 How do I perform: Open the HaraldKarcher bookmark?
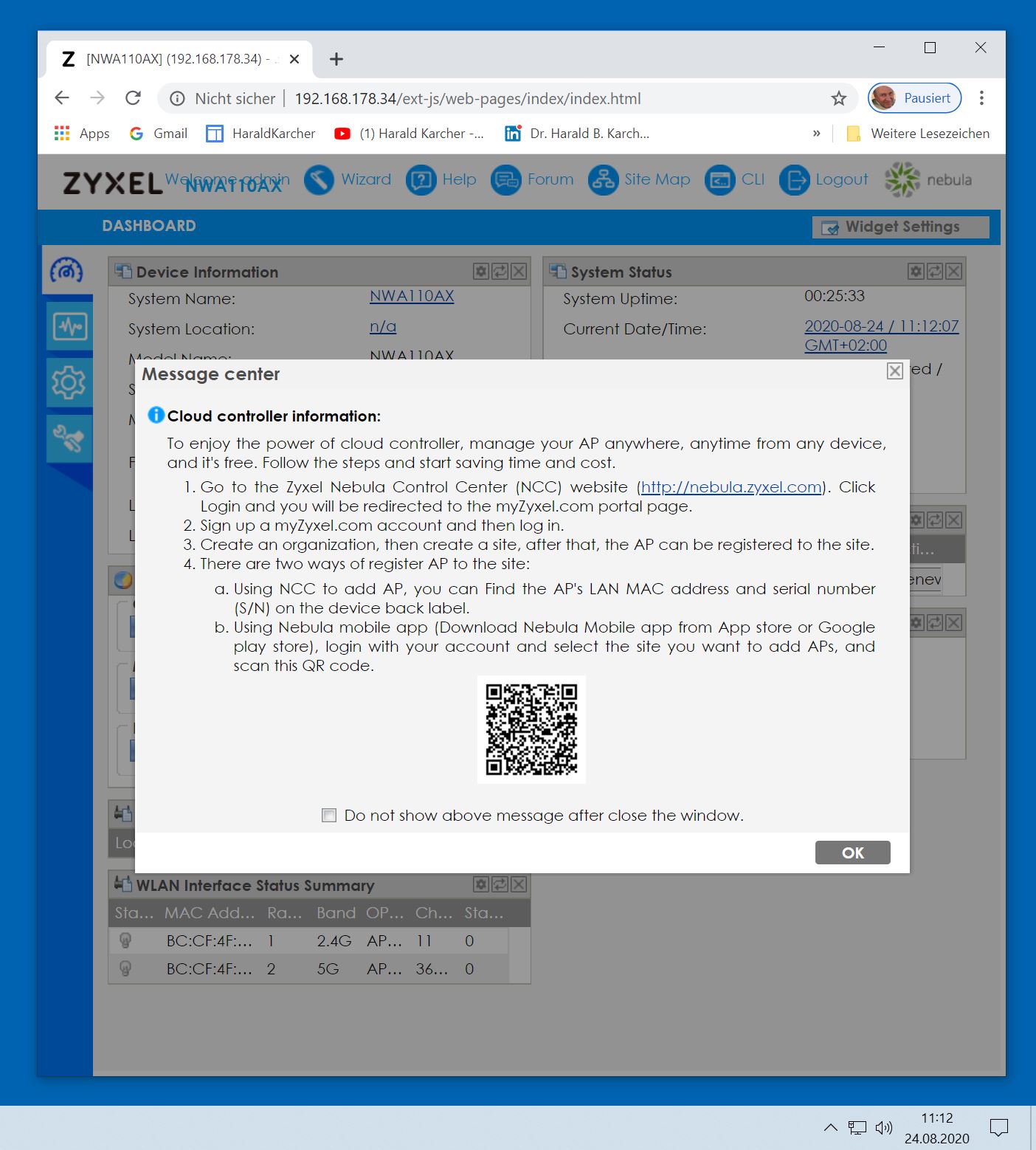point(260,134)
